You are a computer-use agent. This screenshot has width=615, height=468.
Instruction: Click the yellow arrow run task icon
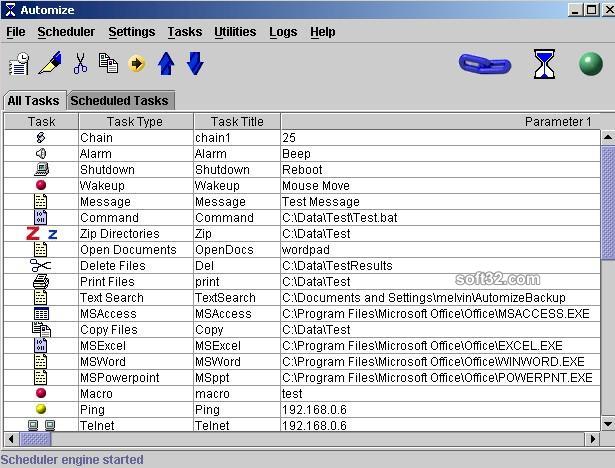tap(137, 63)
